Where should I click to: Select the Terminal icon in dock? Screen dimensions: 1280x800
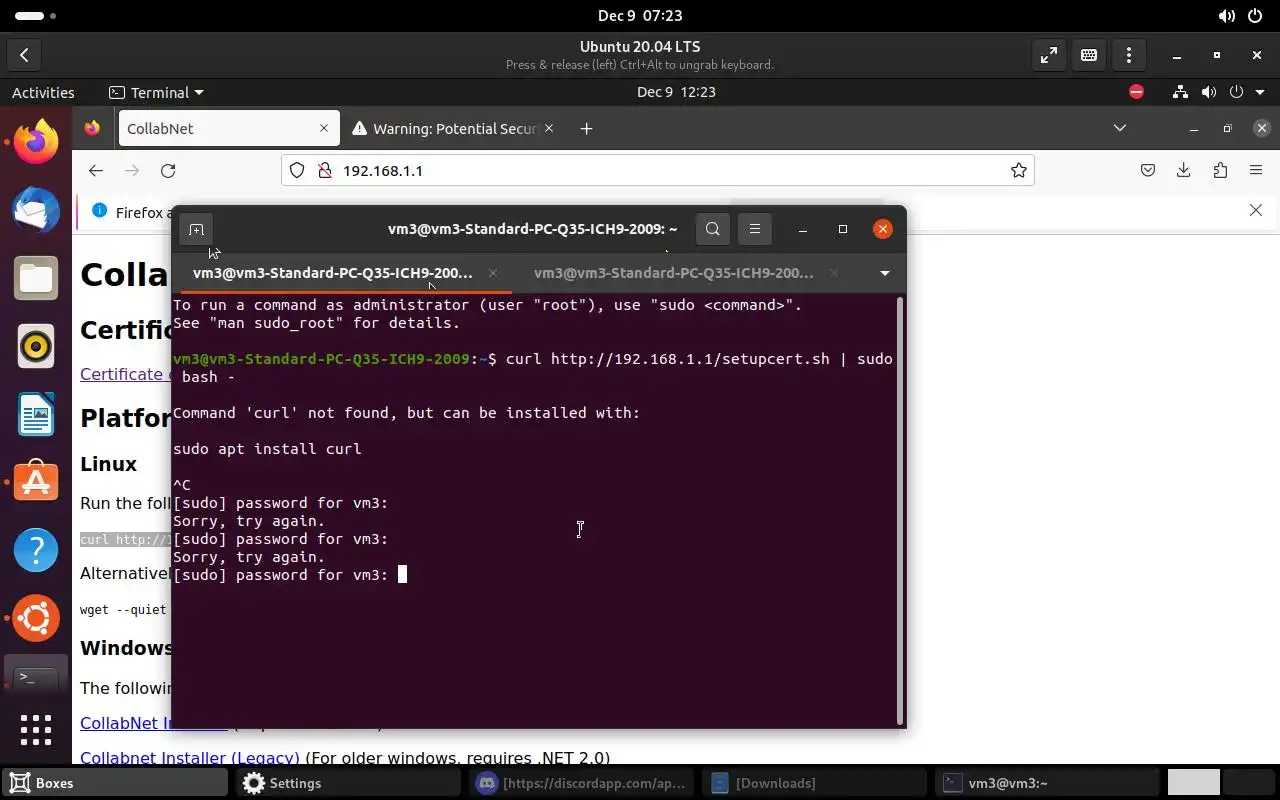click(x=36, y=678)
